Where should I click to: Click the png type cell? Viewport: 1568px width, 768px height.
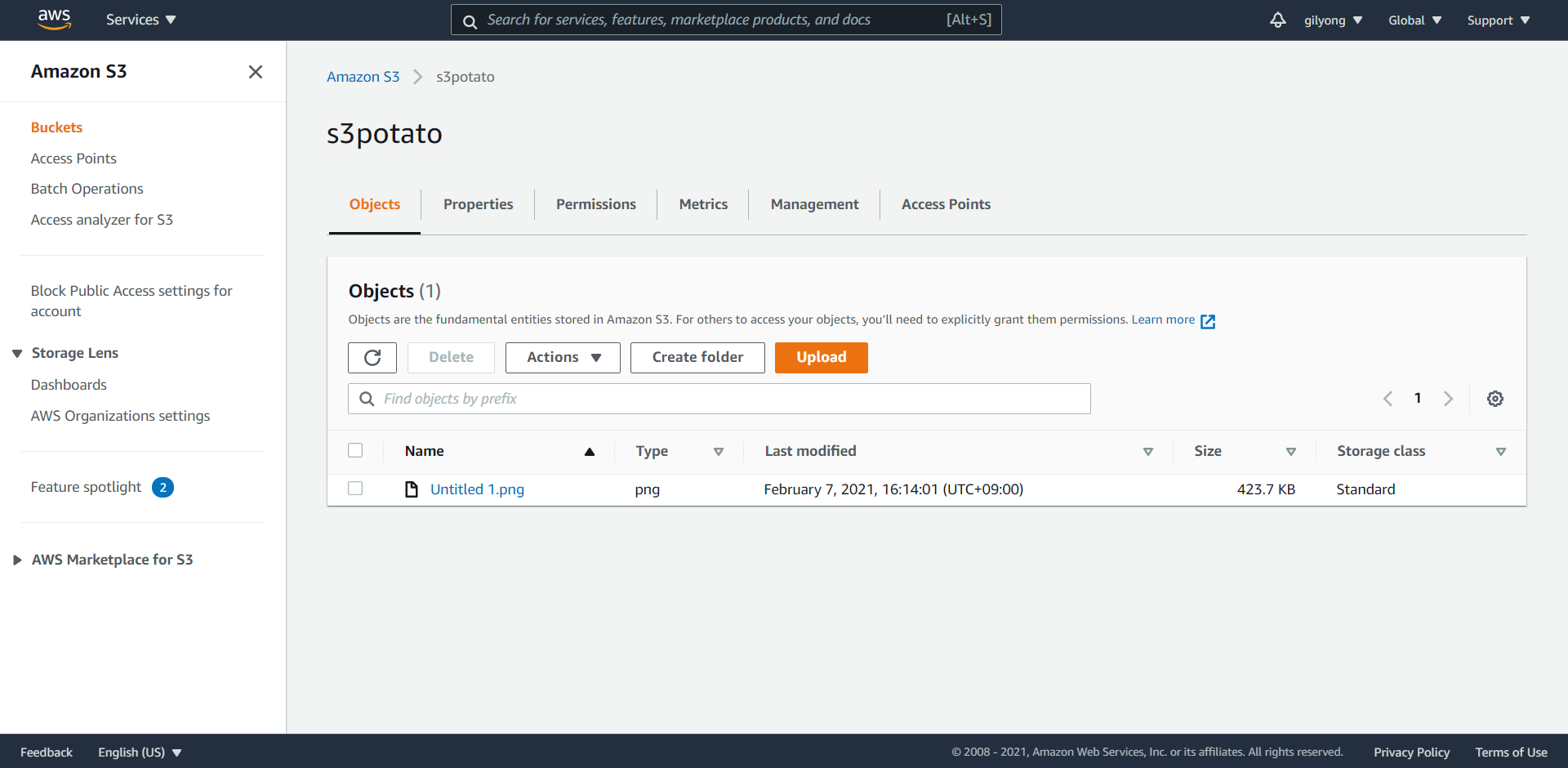[x=648, y=490]
